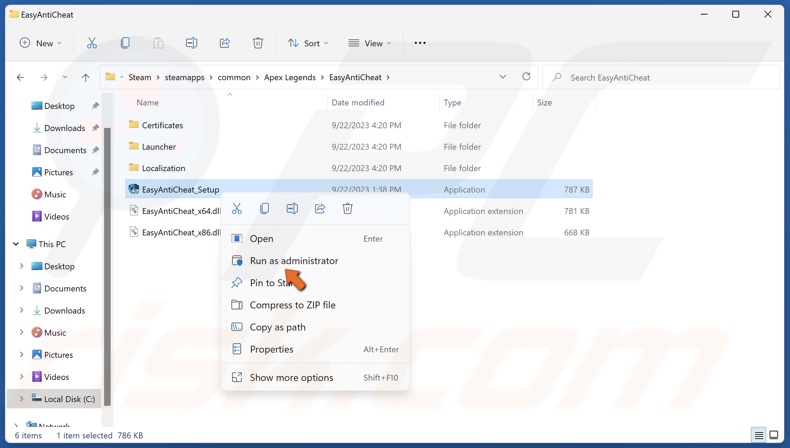Expand Downloads under This PC
790x448 pixels.
coord(21,310)
